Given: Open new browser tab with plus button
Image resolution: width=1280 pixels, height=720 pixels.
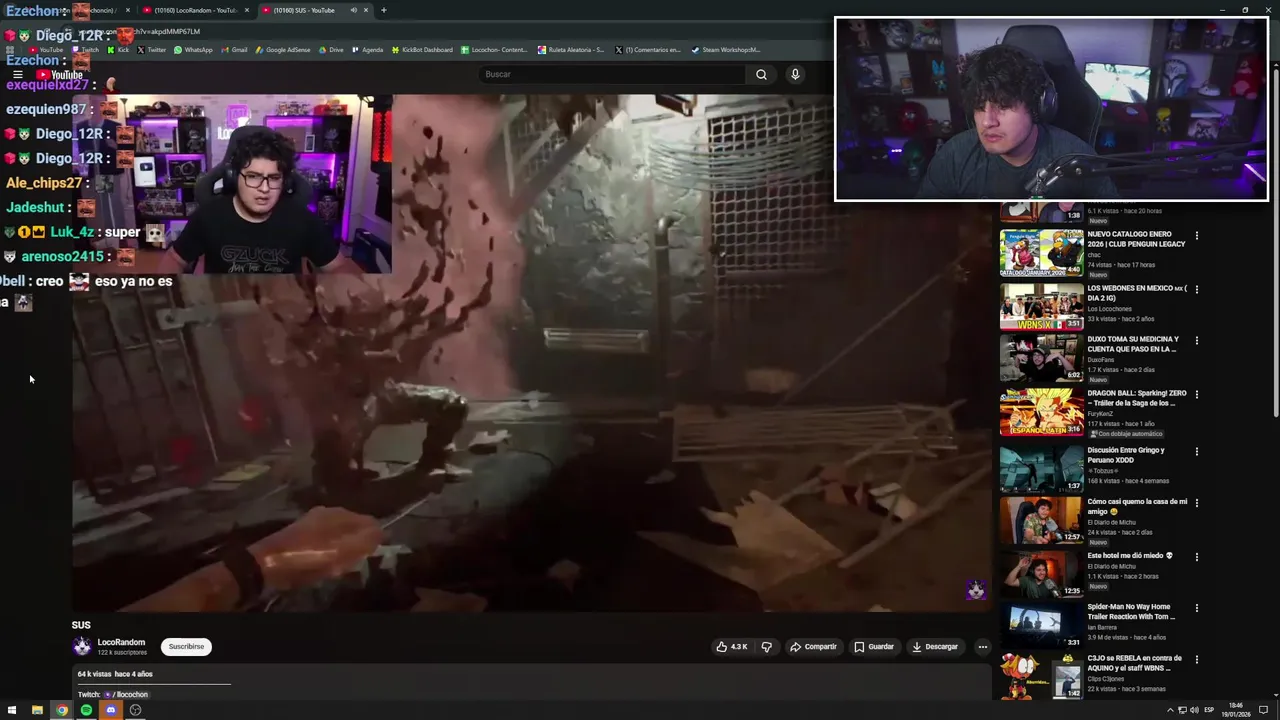Looking at the screenshot, I should pyautogui.click(x=384, y=10).
